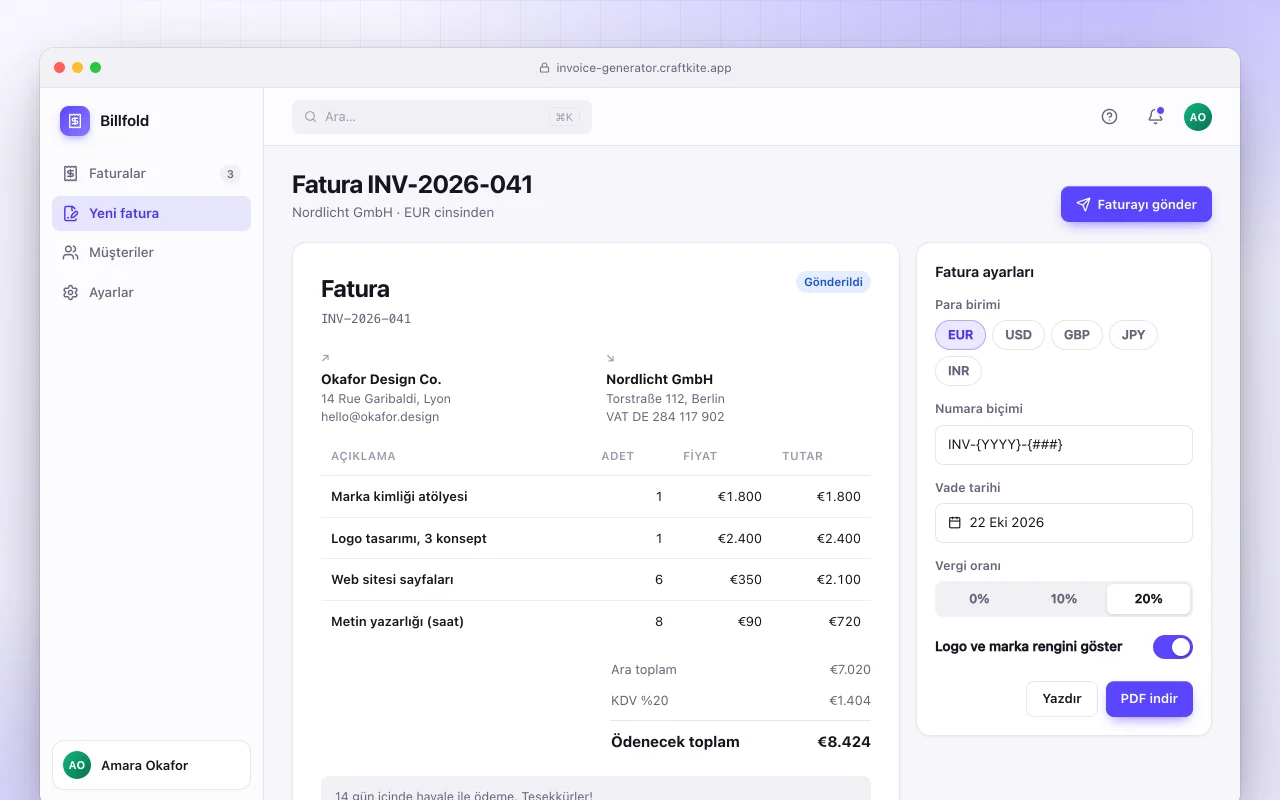The height and width of the screenshot is (800, 1280).
Task: Click the Faturayı gönder button
Action: 1136,205
